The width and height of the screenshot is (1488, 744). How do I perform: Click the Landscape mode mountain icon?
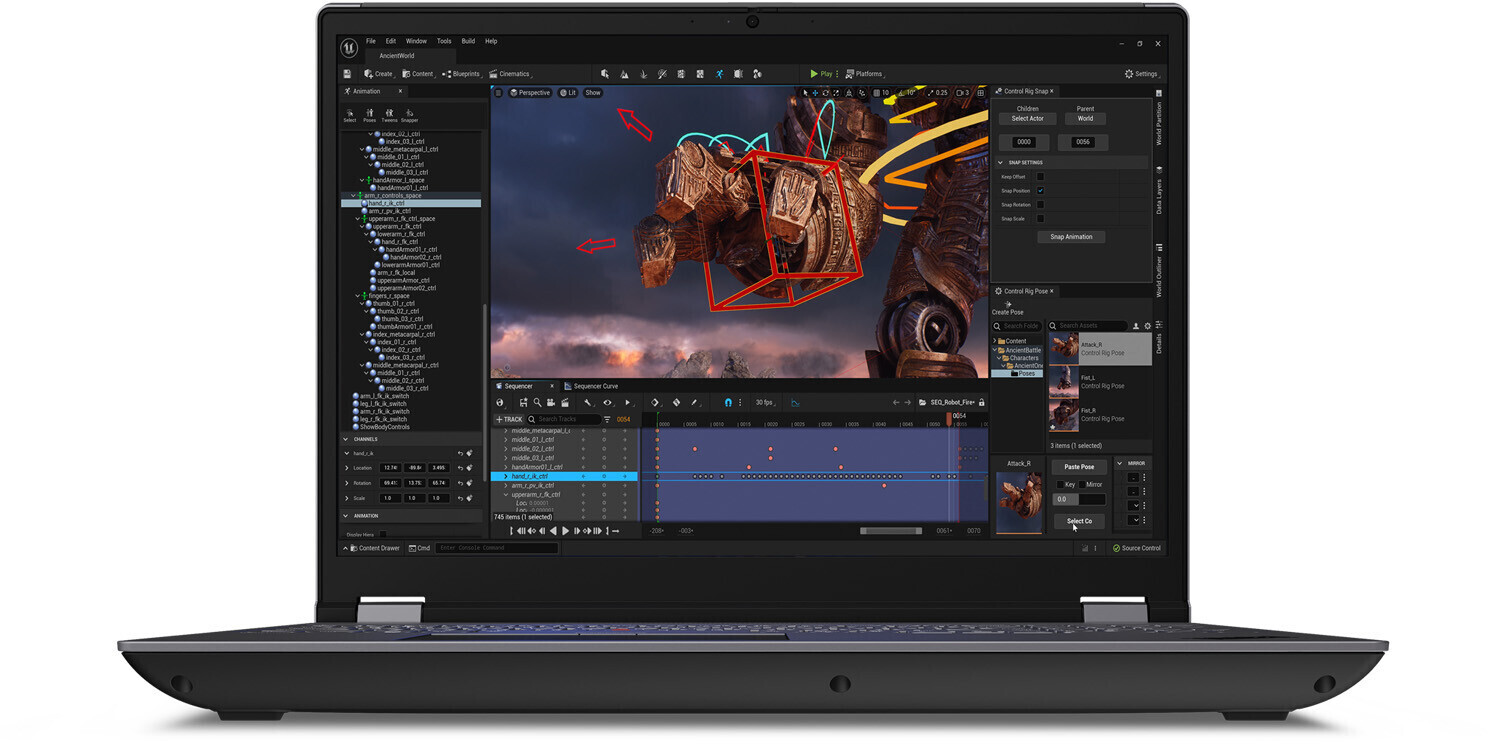pos(624,74)
